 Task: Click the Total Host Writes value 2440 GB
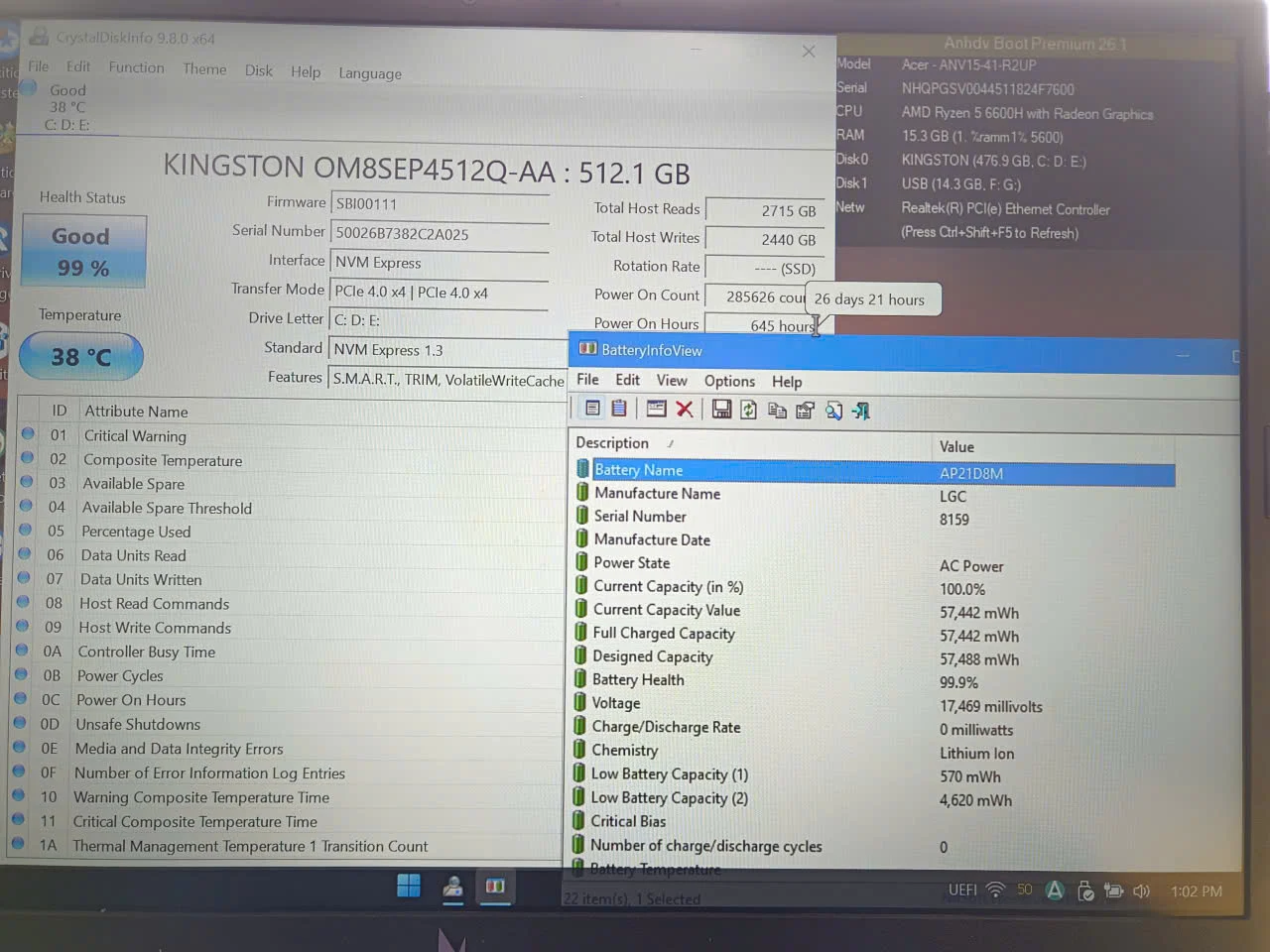(x=764, y=239)
